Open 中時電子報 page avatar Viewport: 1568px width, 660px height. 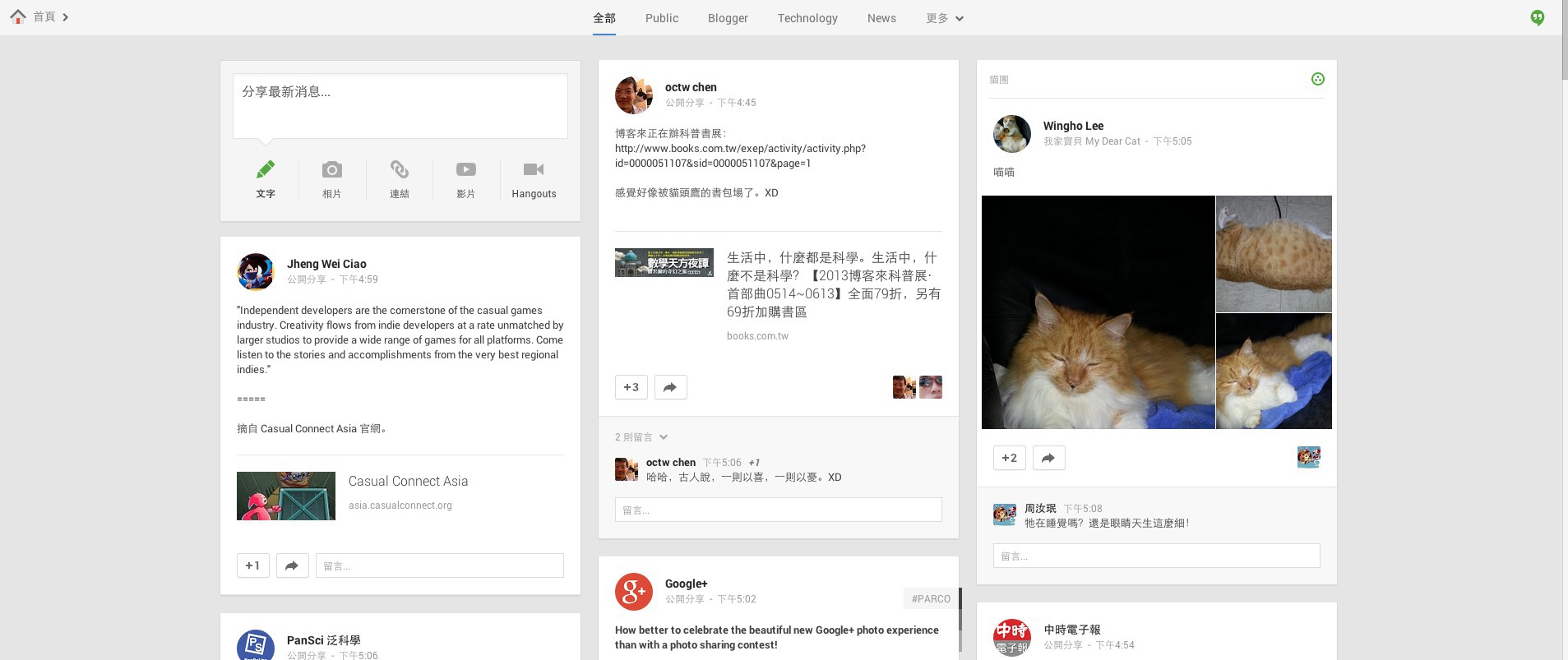tap(1012, 639)
